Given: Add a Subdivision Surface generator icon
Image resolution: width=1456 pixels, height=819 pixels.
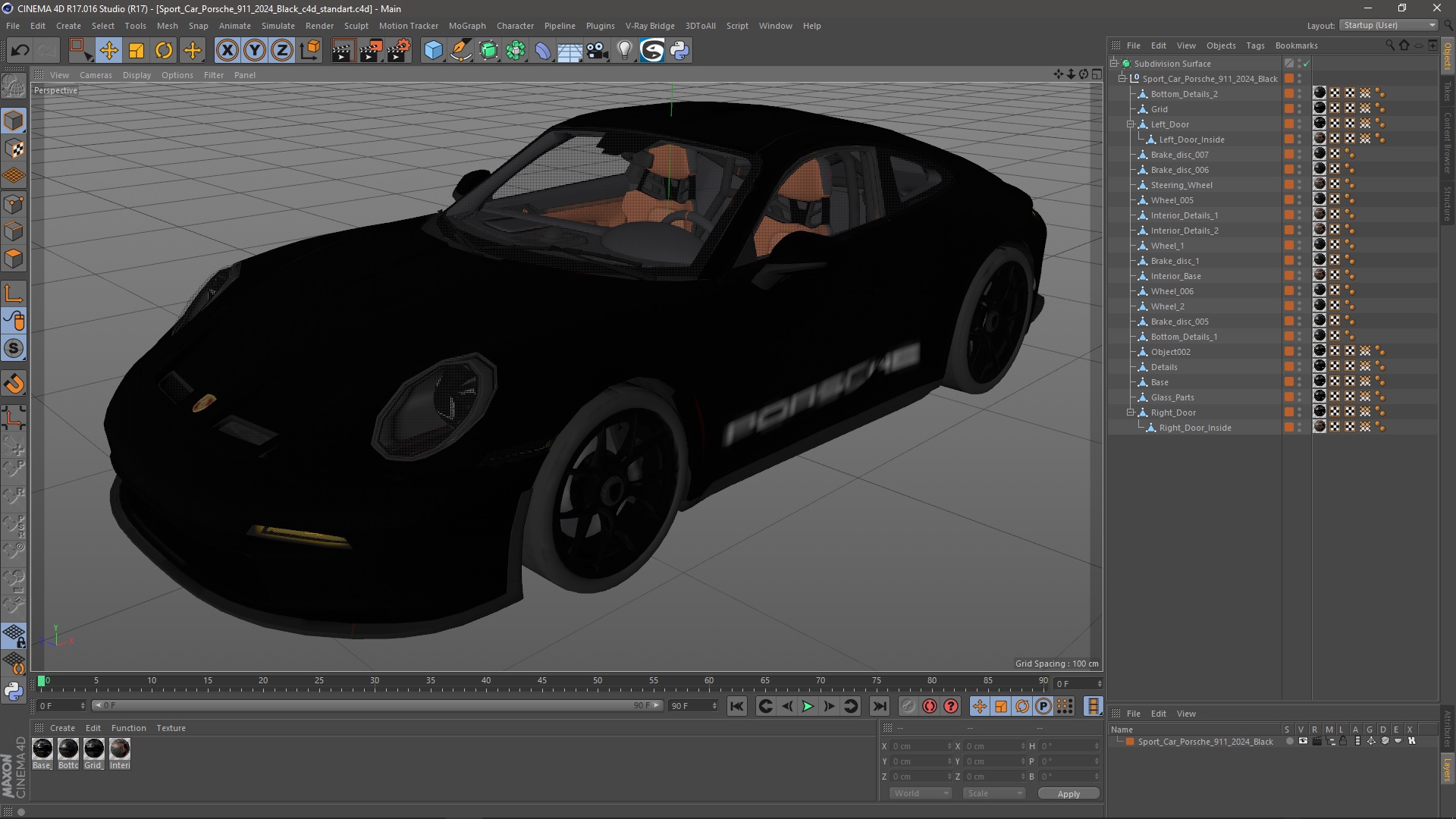Looking at the screenshot, I should coord(488,50).
